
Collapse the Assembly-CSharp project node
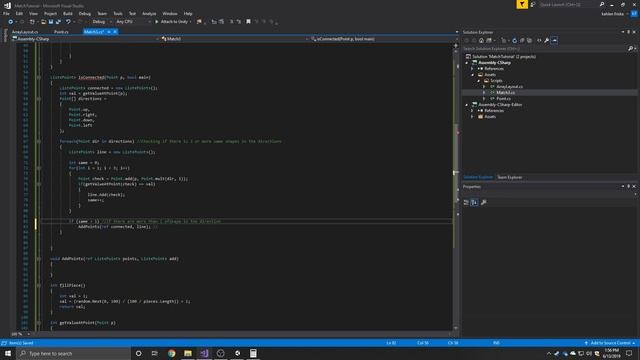[x=467, y=63]
